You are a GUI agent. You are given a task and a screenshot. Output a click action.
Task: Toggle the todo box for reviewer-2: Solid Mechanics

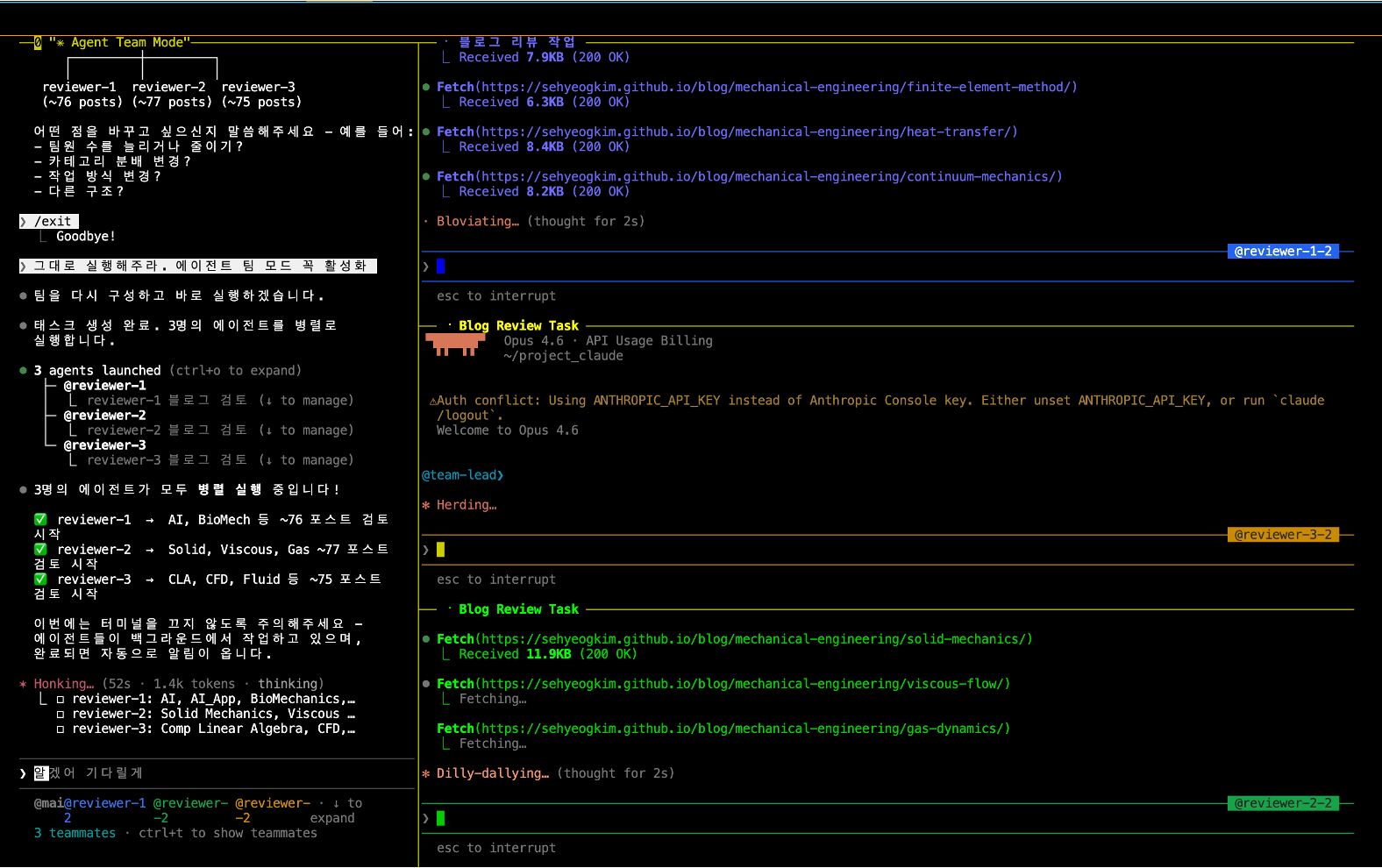61,715
